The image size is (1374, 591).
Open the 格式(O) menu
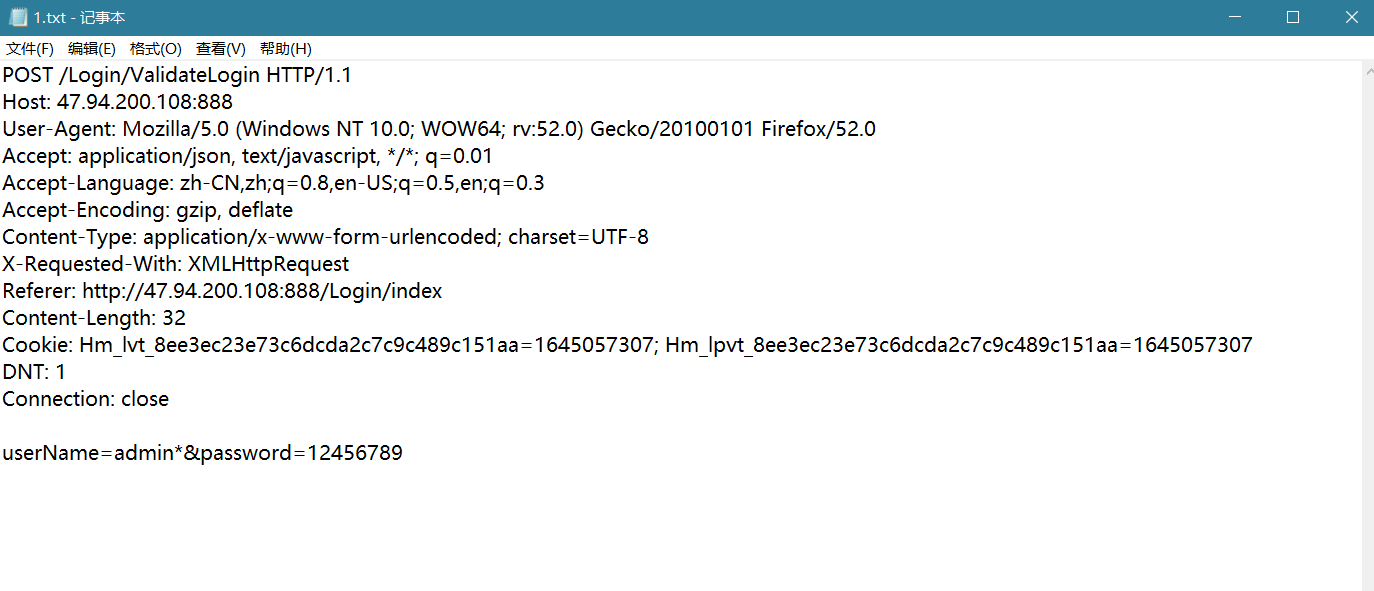(x=156, y=49)
